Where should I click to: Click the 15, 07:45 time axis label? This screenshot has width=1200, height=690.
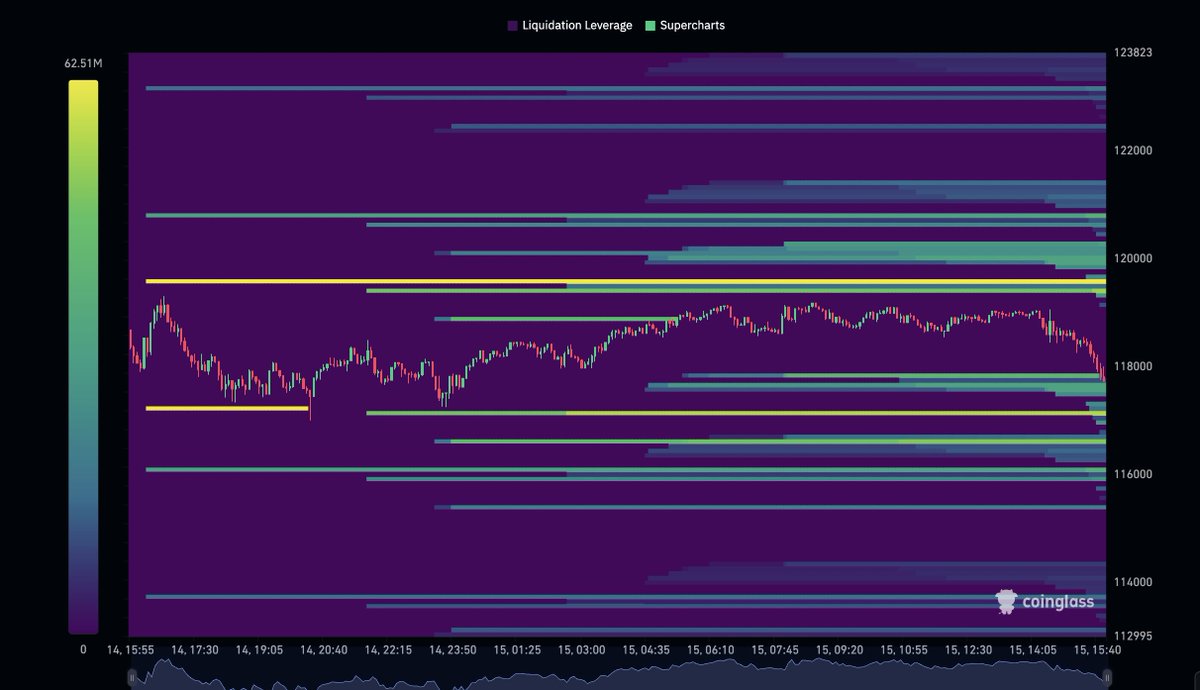[x=776, y=650]
